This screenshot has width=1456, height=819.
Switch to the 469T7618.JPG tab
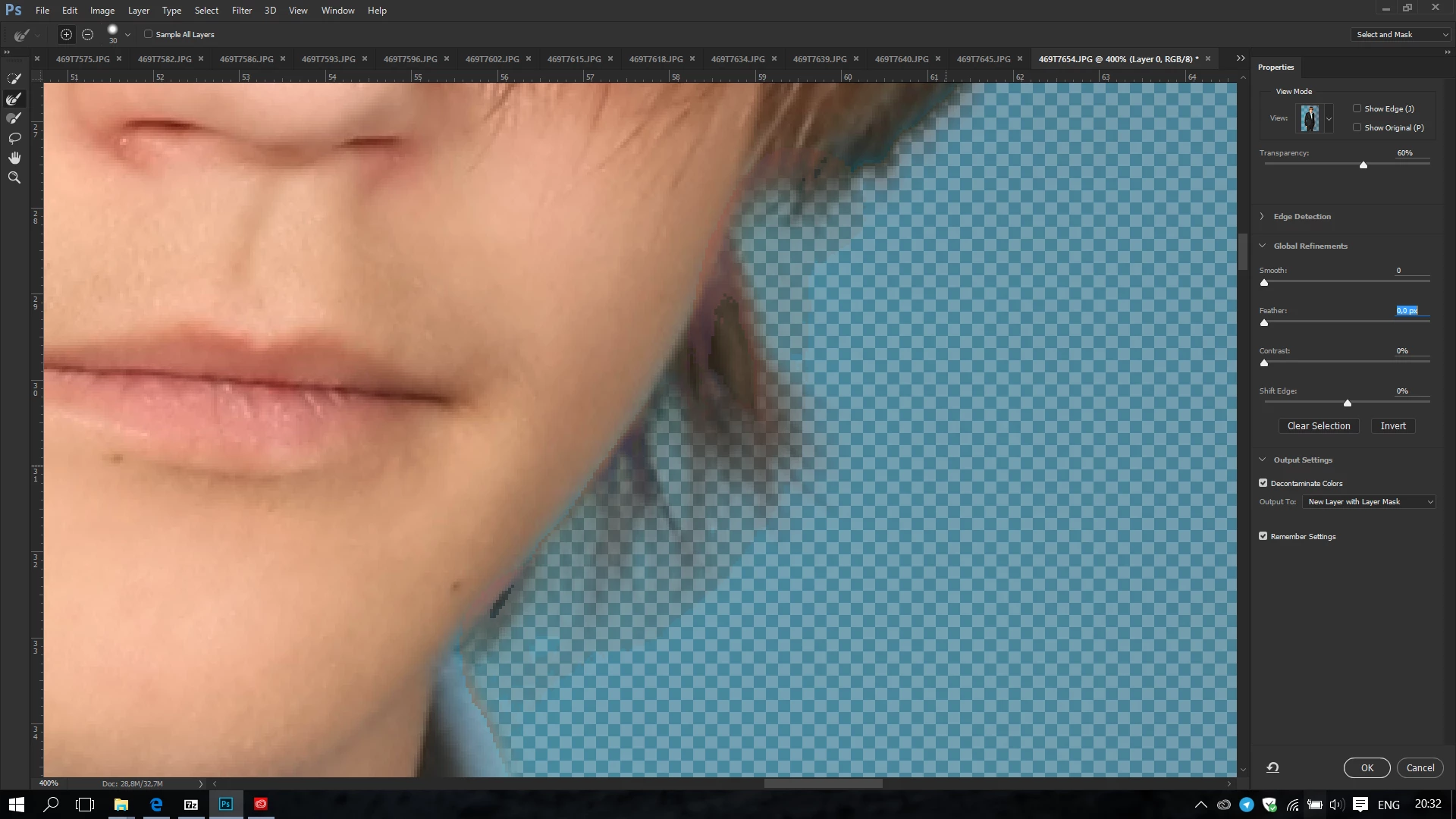pos(655,59)
